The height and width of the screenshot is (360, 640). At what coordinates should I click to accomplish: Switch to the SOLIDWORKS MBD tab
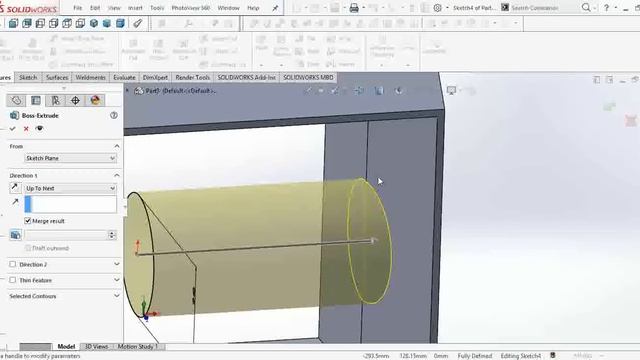pos(308,77)
